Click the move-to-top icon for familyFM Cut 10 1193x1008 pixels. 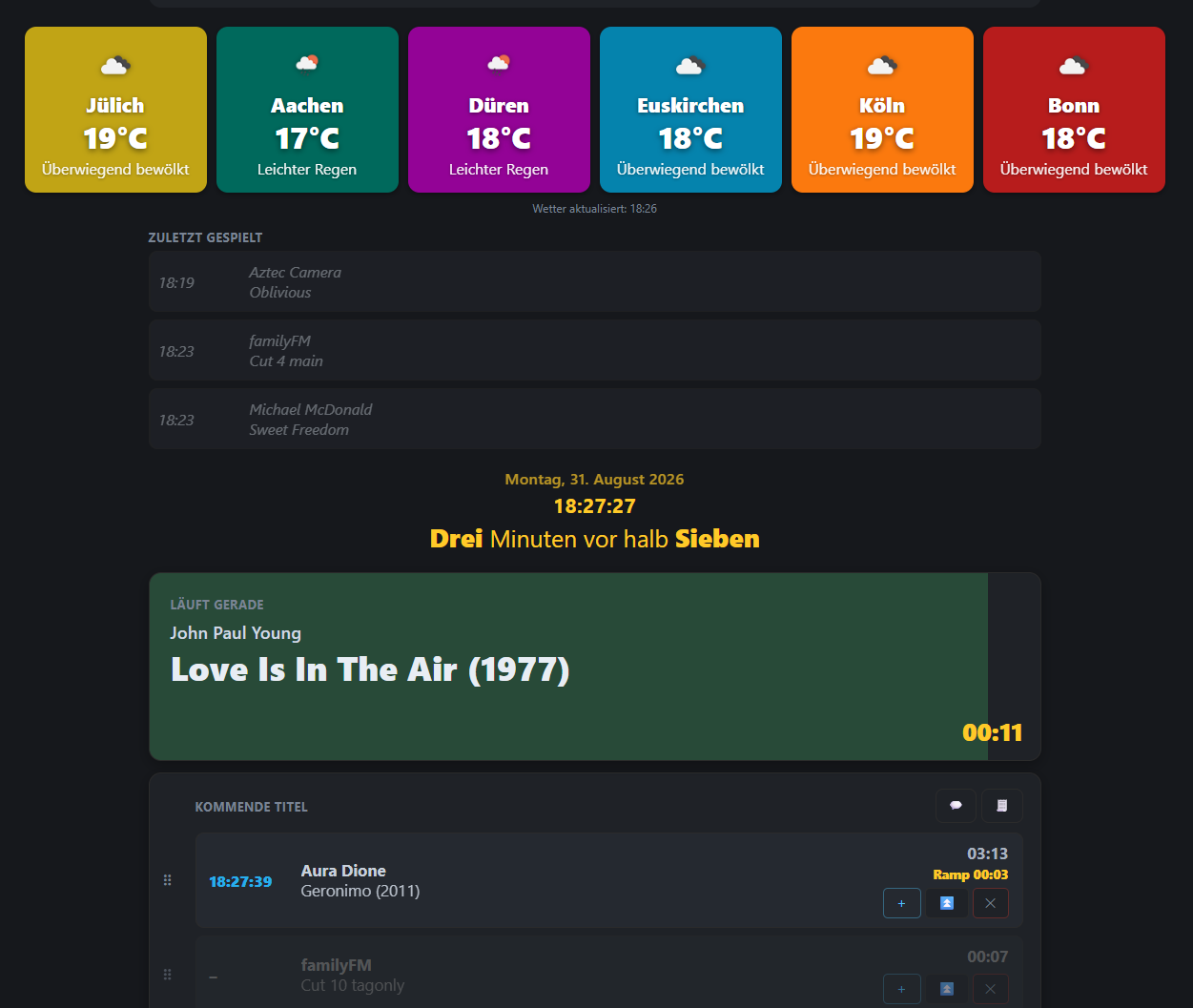(946, 989)
